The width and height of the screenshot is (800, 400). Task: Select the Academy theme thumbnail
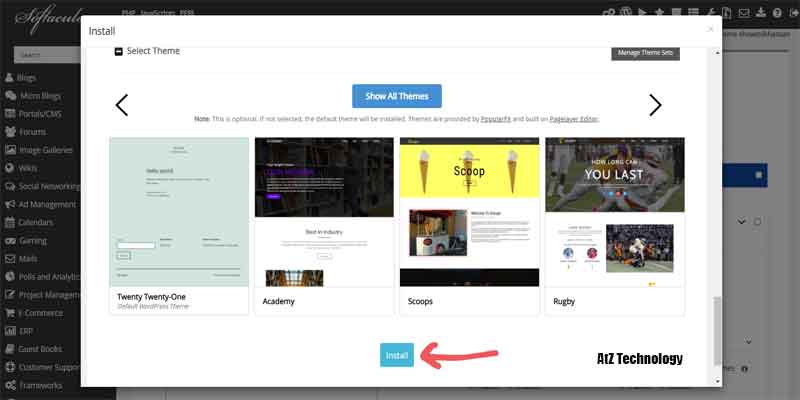click(324, 212)
